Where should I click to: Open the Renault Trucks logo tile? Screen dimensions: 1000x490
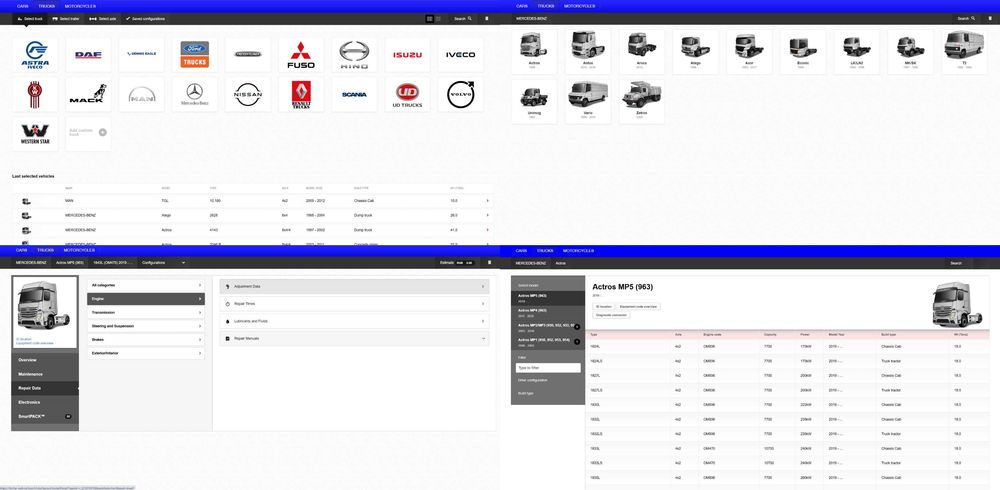[x=301, y=94]
